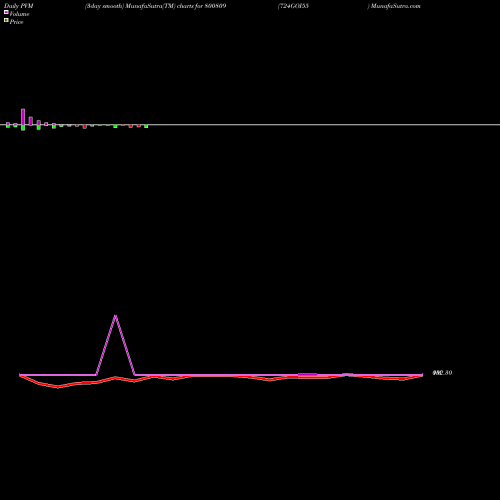The height and width of the screenshot is (500, 500).
Task: Click the 'Volume' legend label
Action: pyautogui.click(x=19, y=14)
